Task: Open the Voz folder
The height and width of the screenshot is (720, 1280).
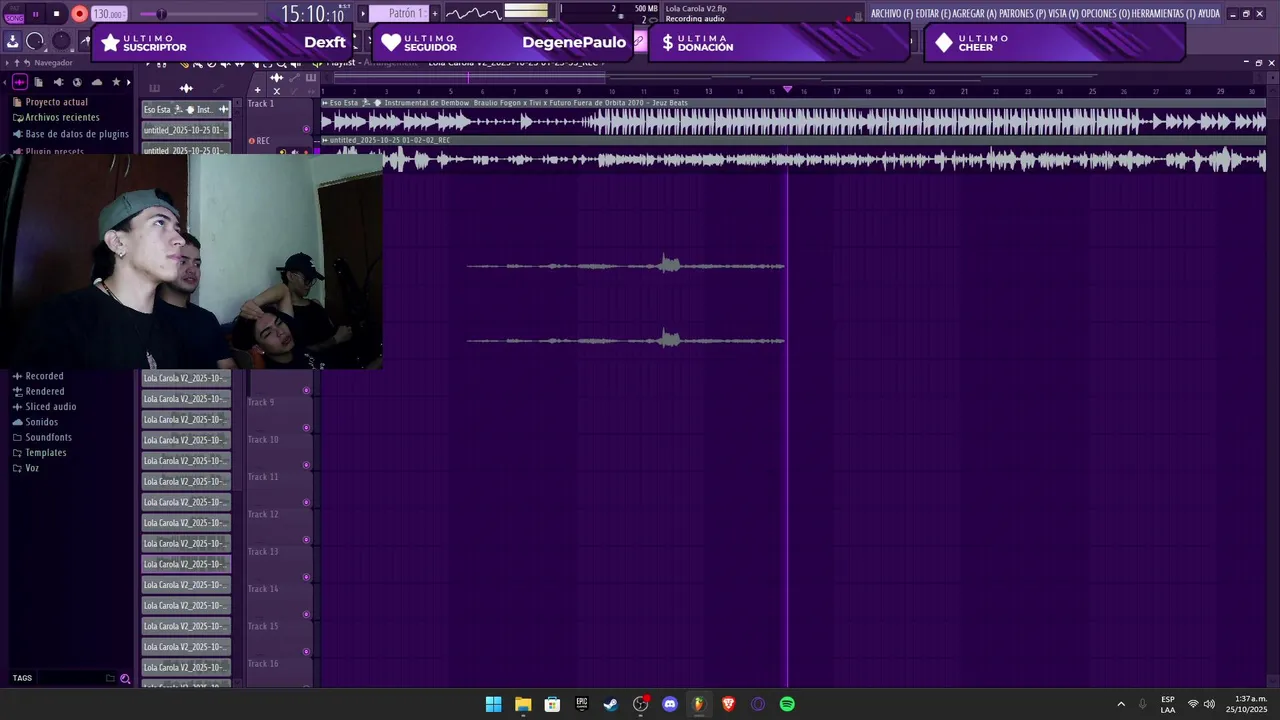Action: click(x=26, y=468)
